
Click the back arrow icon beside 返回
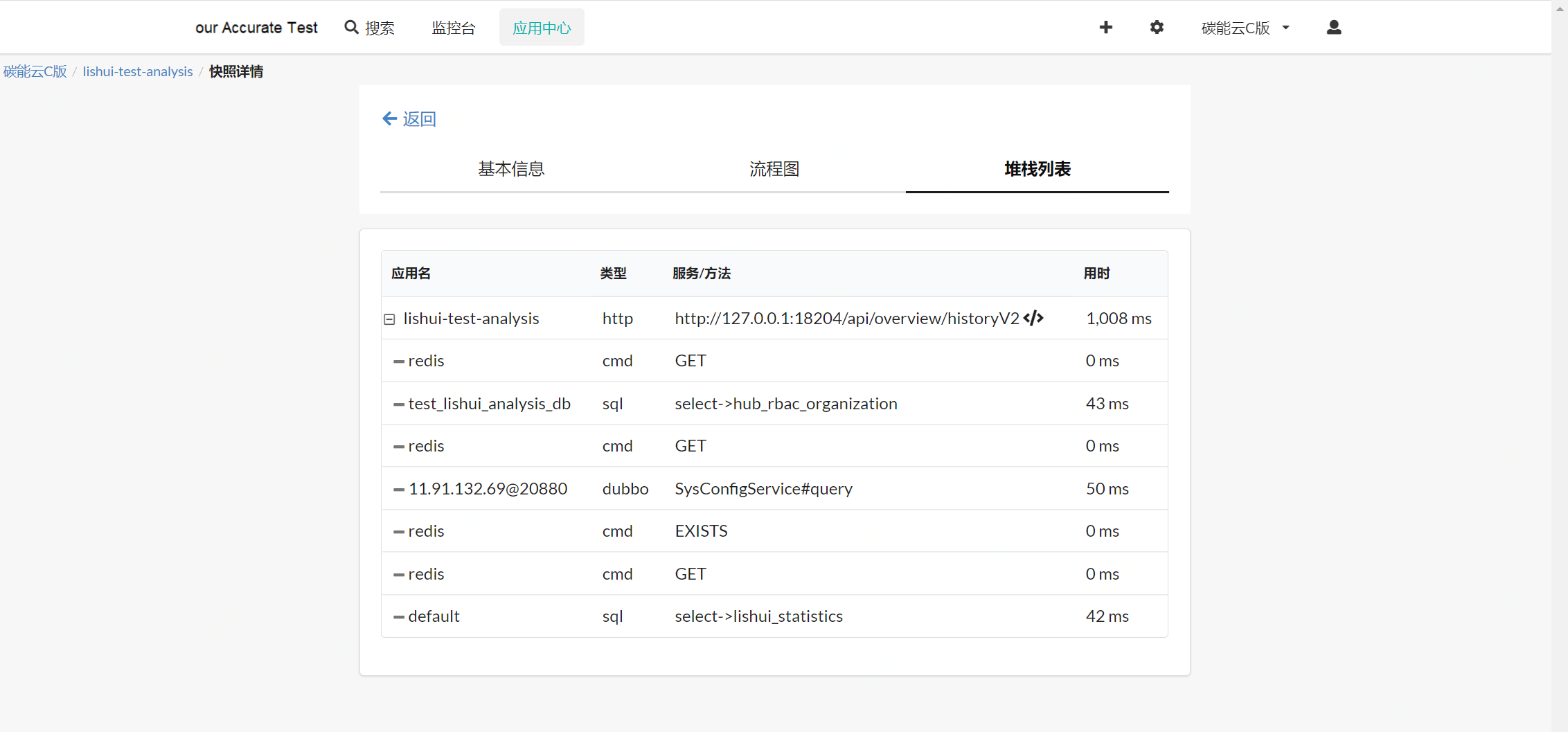pos(389,118)
